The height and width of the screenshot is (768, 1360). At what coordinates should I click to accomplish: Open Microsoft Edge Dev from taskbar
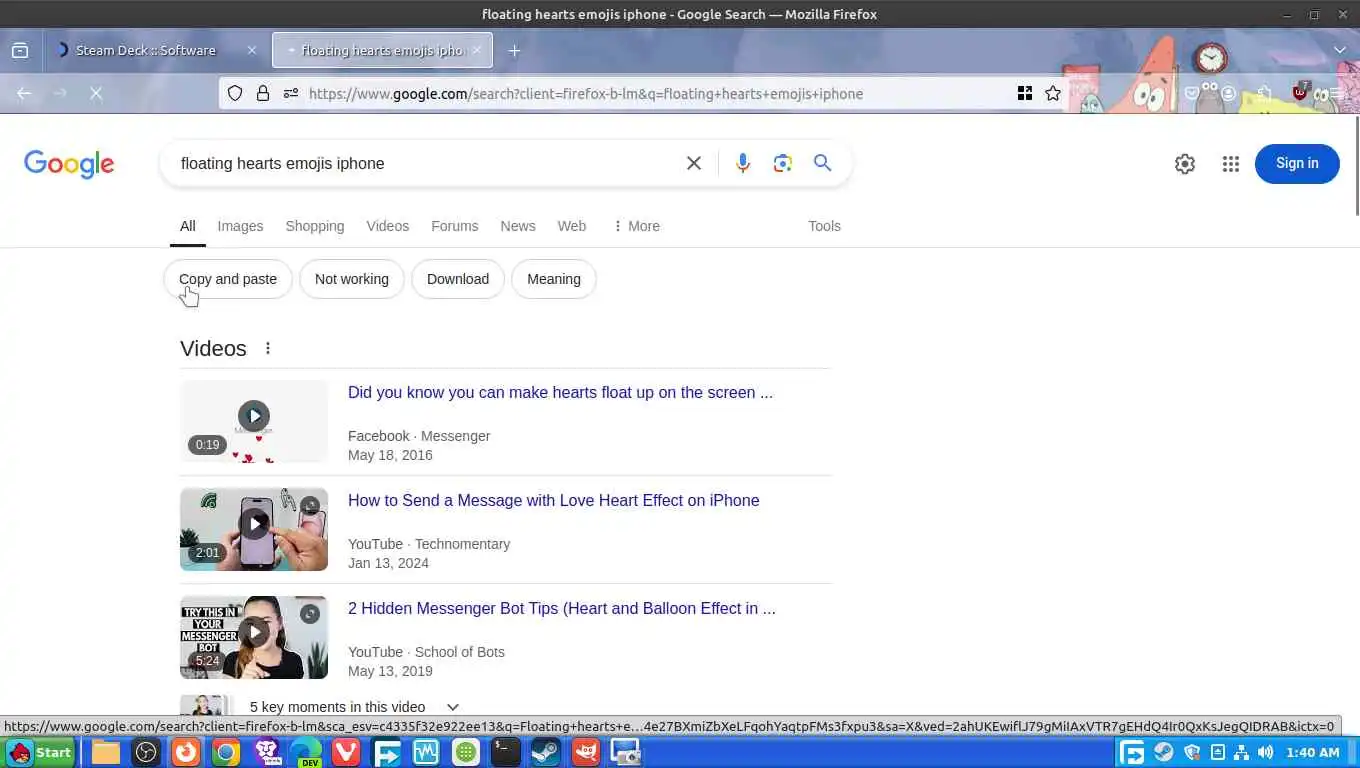coord(306,752)
